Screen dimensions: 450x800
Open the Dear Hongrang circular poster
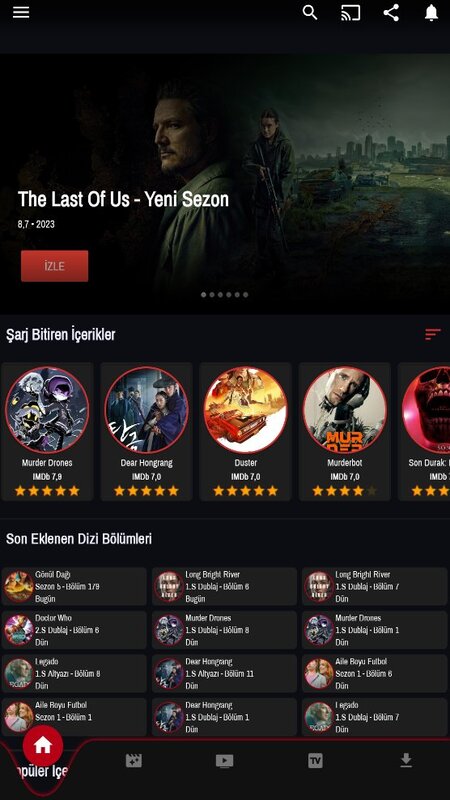click(x=146, y=410)
